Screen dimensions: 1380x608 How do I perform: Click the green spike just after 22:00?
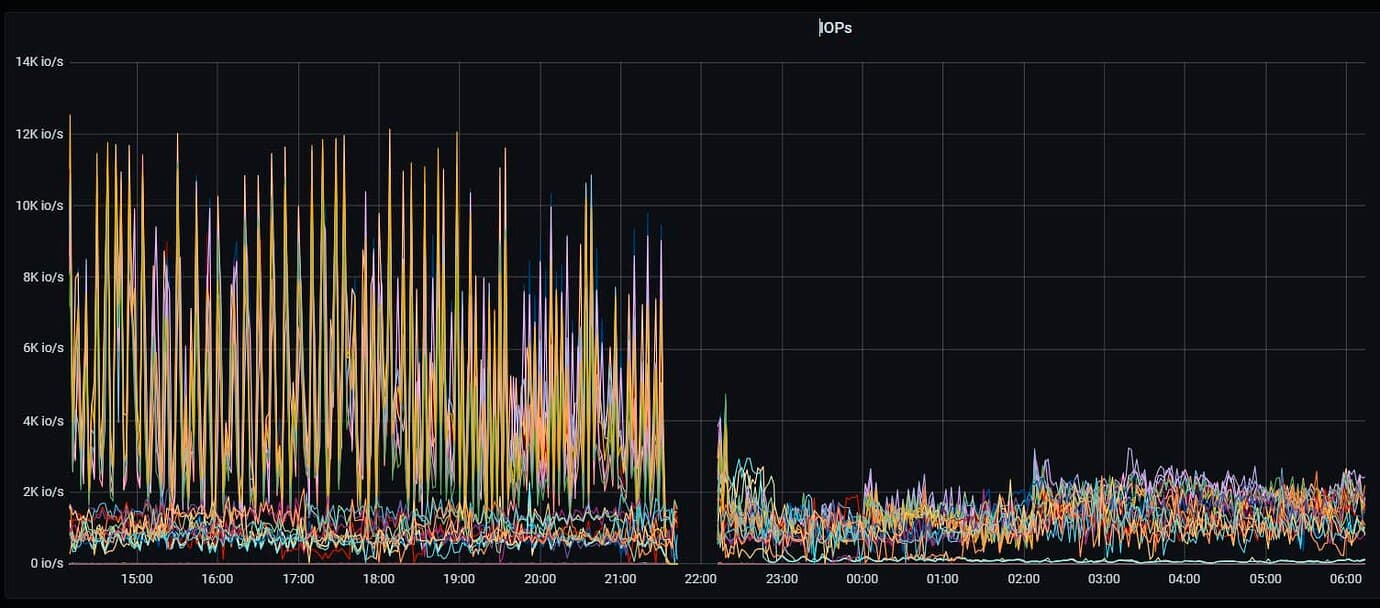(x=725, y=400)
